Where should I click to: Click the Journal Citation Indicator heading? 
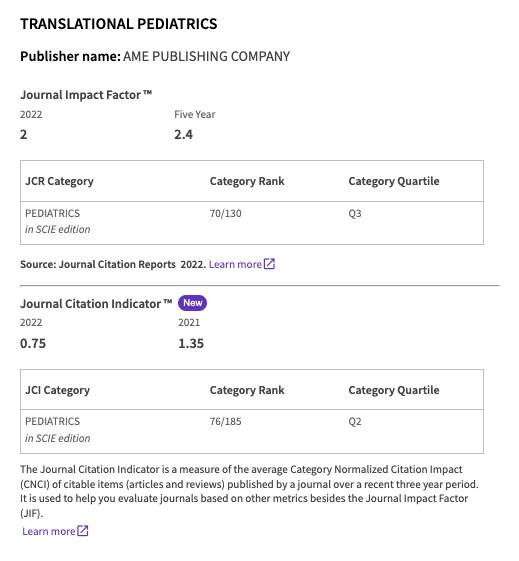tap(96, 304)
